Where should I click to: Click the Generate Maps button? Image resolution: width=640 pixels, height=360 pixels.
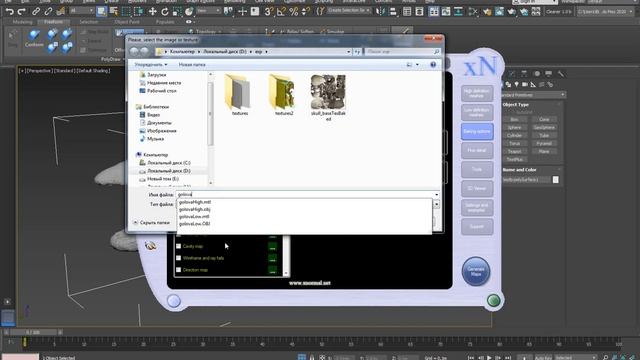click(476, 271)
